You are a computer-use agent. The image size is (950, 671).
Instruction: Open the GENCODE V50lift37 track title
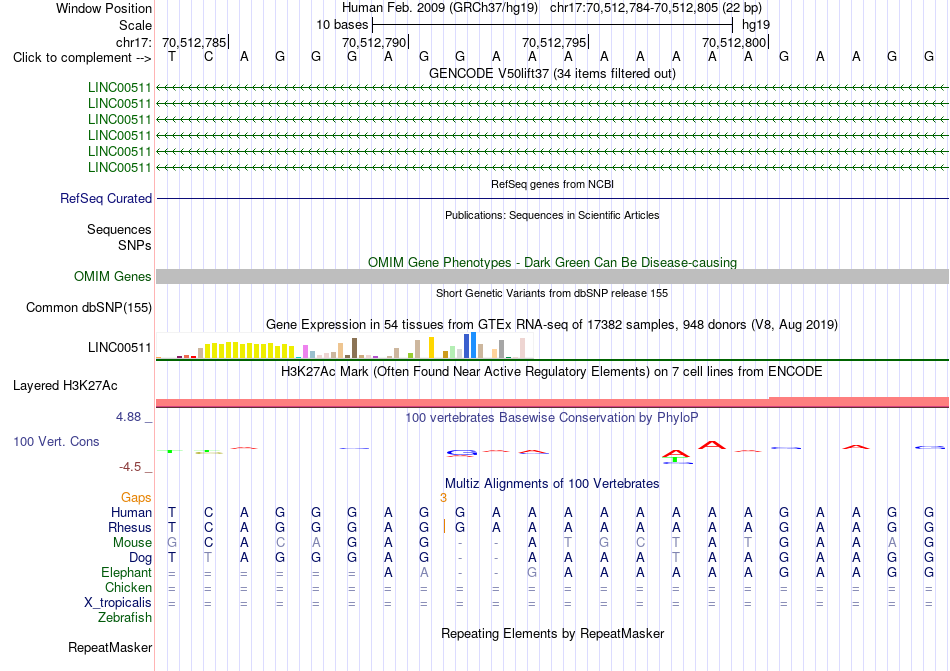[x=552, y=73]
